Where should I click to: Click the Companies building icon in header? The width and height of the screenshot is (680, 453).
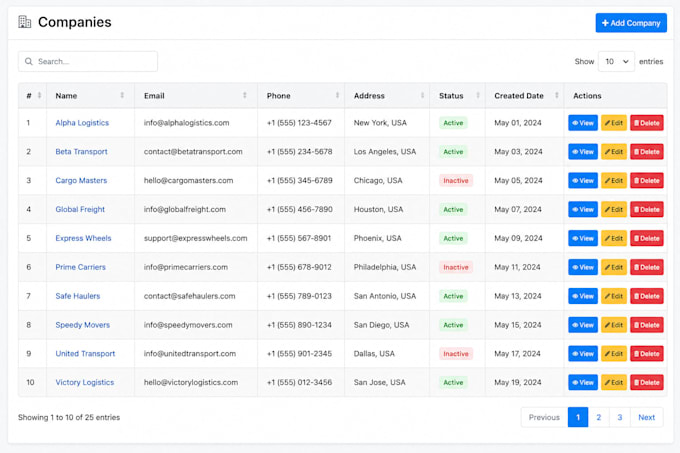point(25,22)
